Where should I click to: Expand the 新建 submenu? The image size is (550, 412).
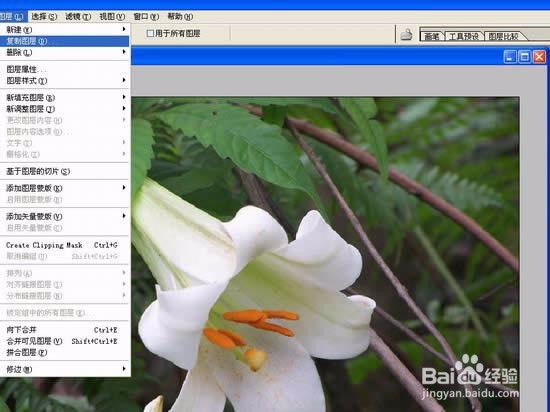65,29
